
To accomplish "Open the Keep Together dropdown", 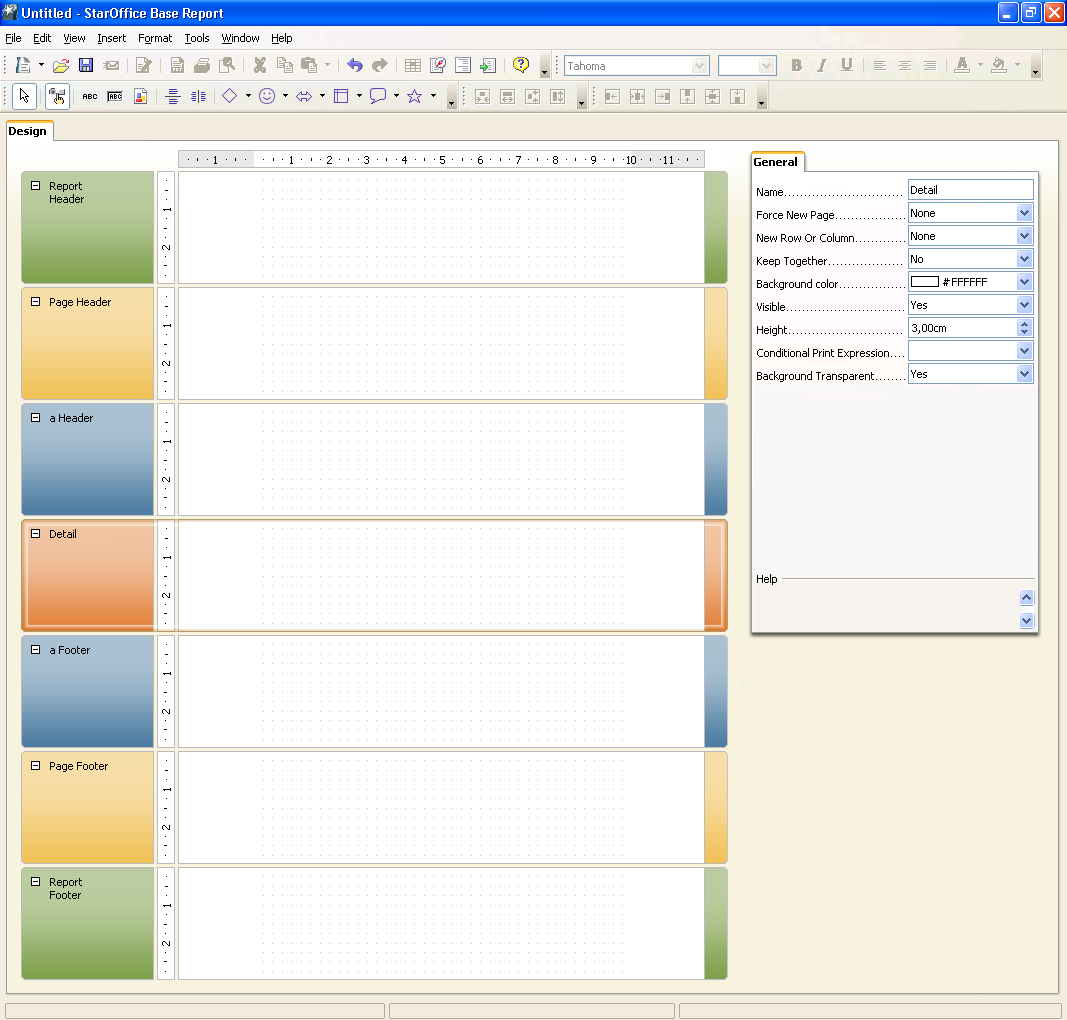I will pos(1024,259).
